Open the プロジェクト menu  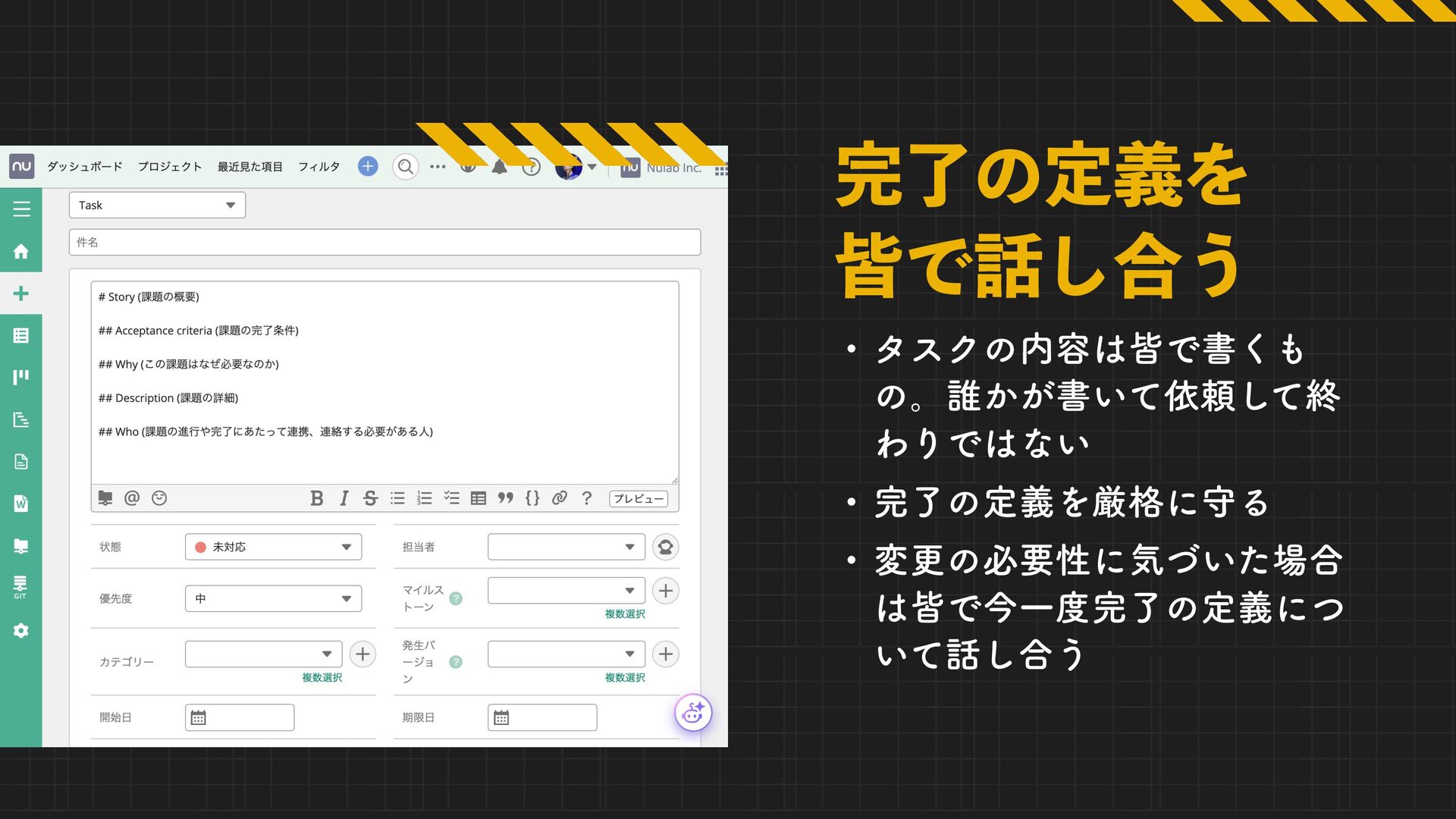pos(170,167)
